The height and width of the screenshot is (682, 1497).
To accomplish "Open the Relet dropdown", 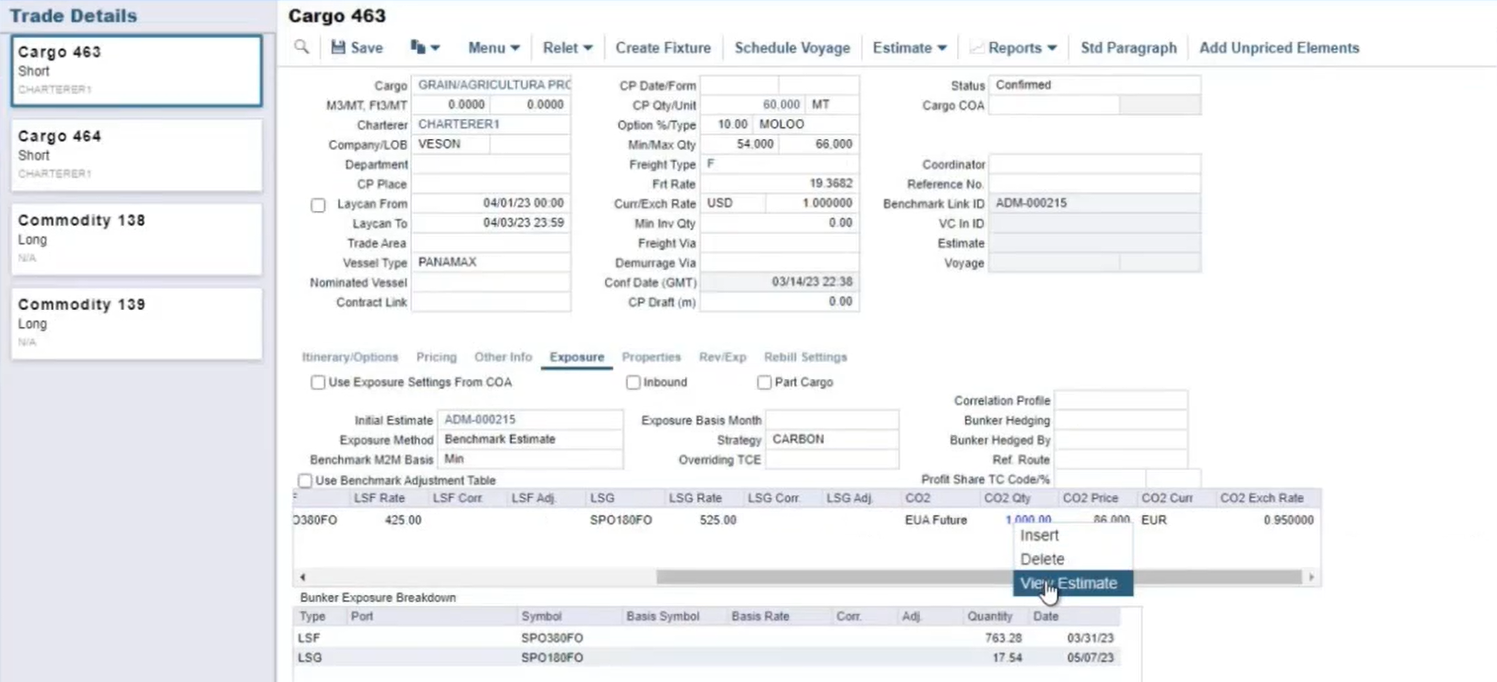I will [567, 48].
